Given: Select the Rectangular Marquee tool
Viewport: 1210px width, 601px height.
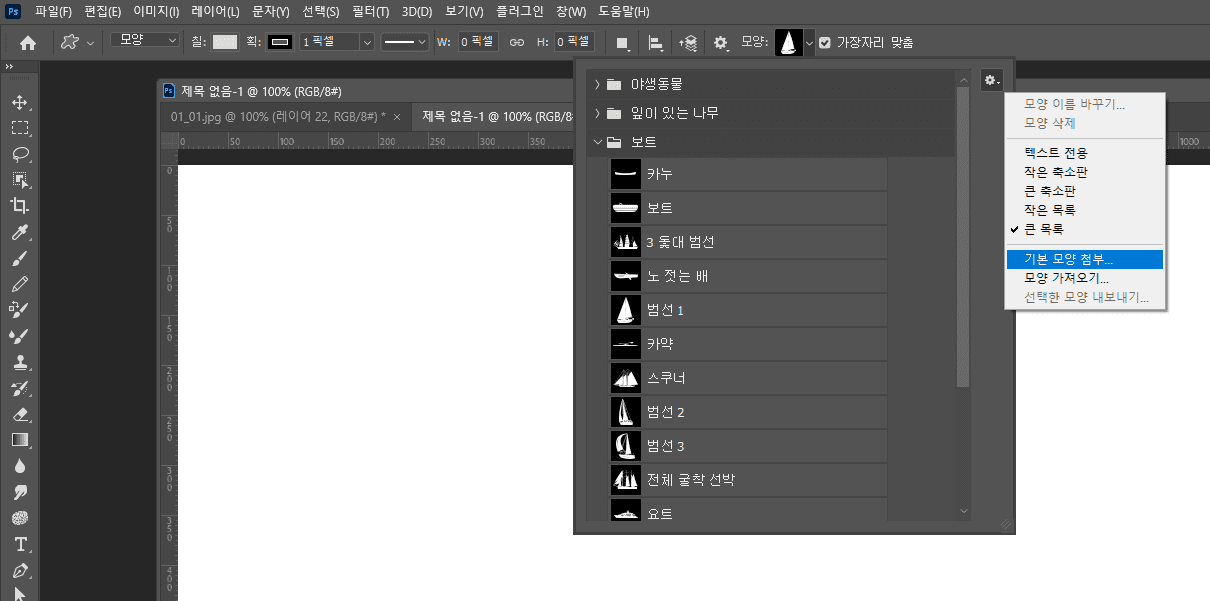Looking at the screenshot, I should coord(20,128).
